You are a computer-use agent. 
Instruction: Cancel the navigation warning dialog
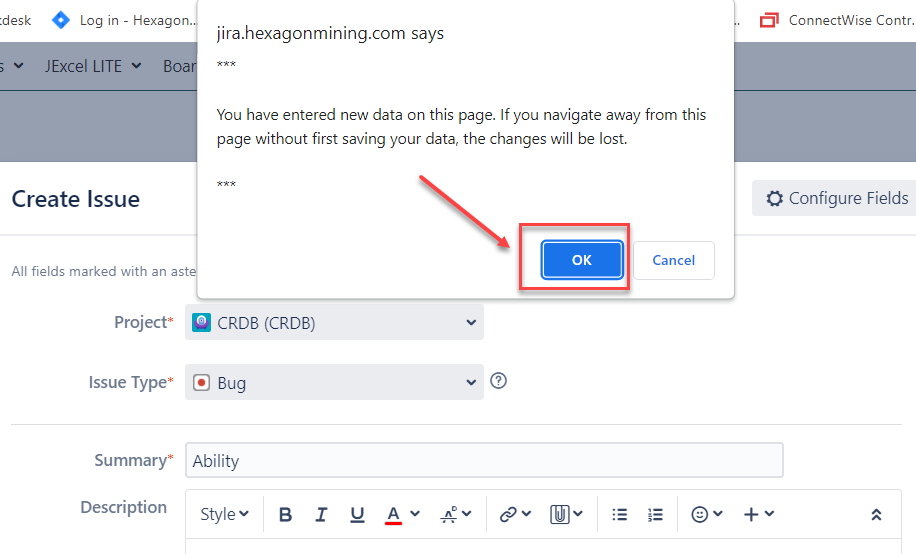click(x=674, y=260)
